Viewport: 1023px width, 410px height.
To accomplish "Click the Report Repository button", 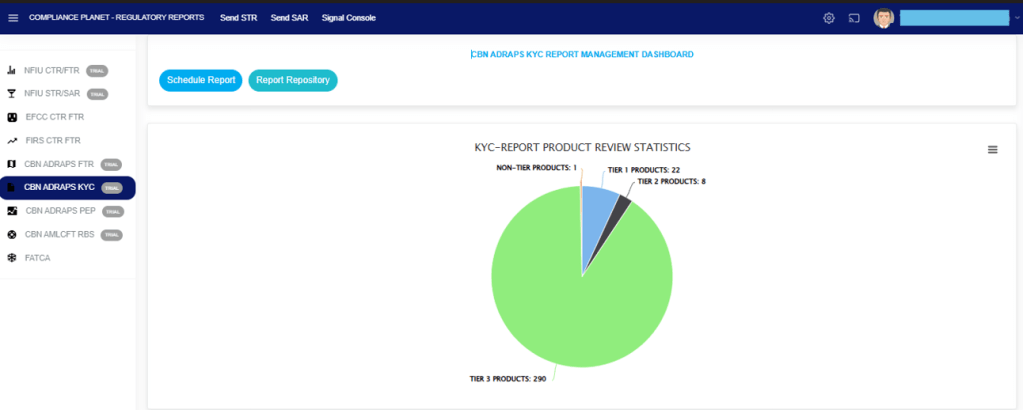I will click(x=293, y=80).
